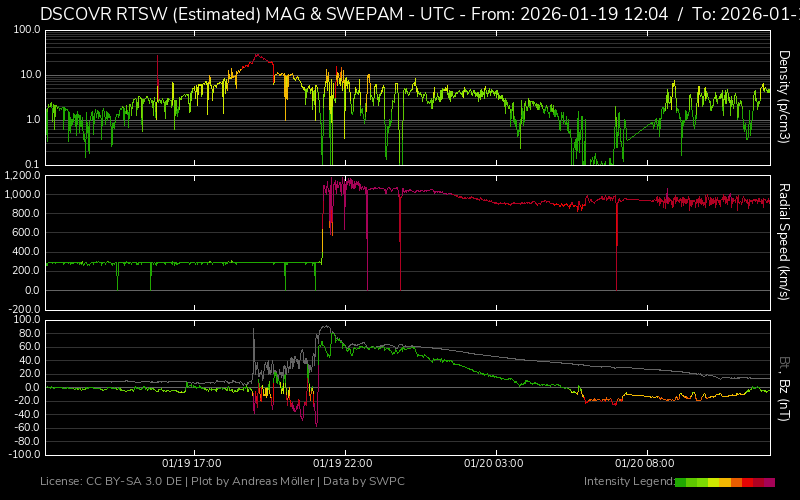Image resolution: width=800 pixels, height=500 pixels.
Task: Click the 01/19 17:00 time tick label
Action: coord(191,464)
